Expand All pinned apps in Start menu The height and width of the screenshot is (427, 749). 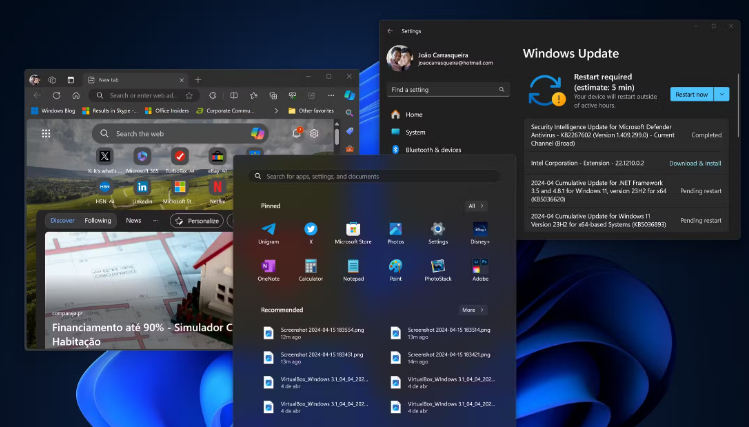tap(476, 206)
